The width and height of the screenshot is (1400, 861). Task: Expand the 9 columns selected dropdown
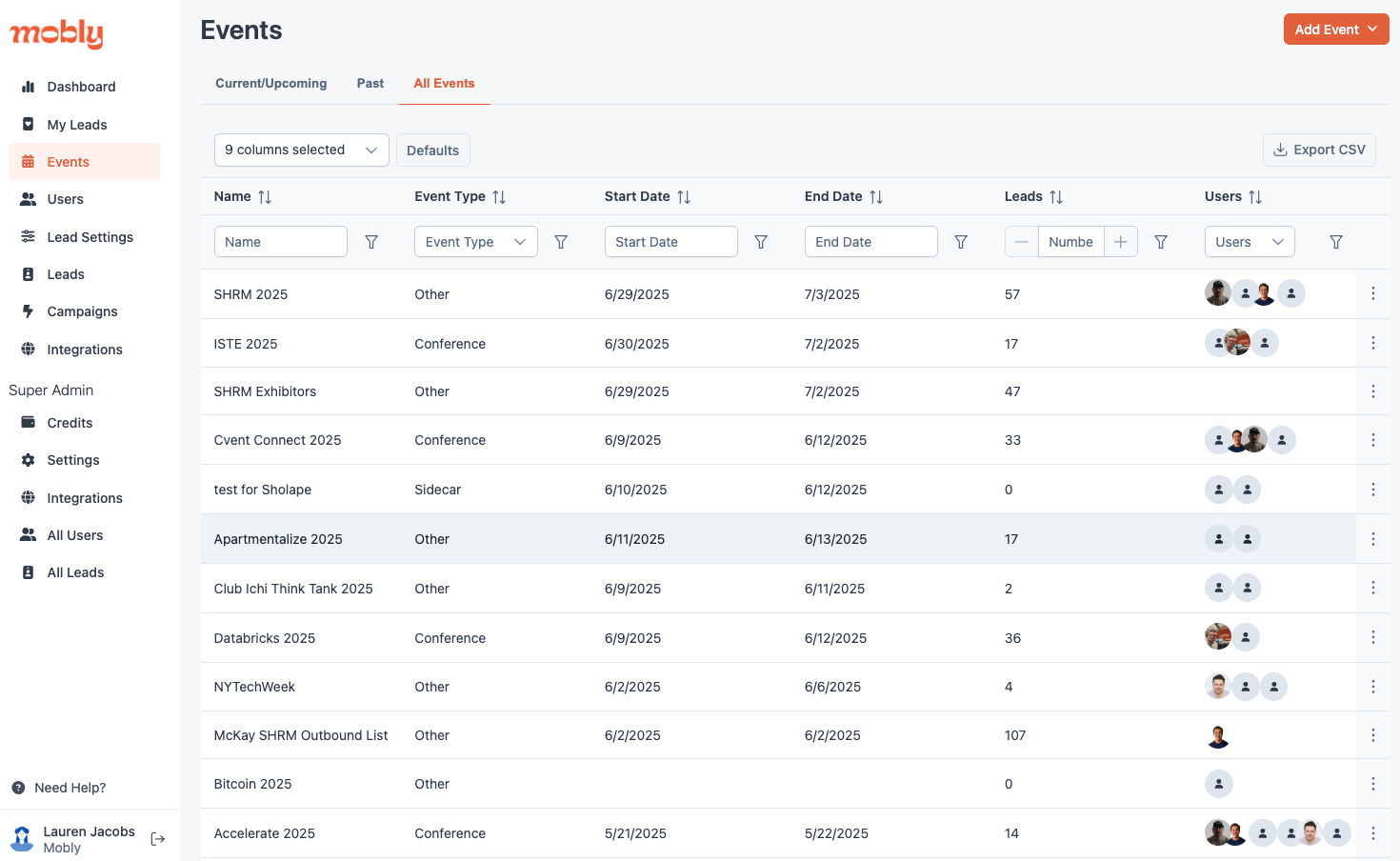tap(302, 150)
